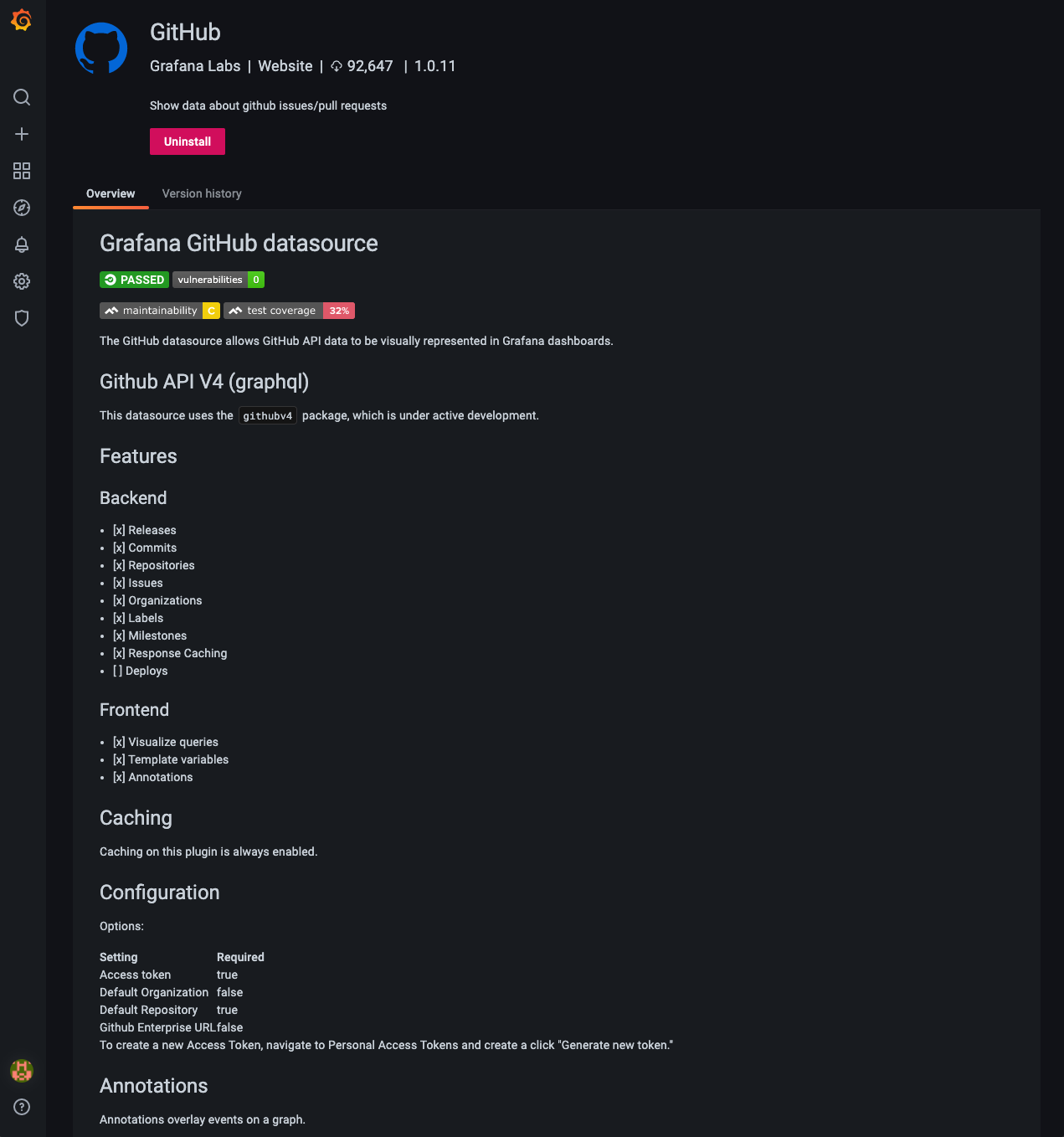Screen dimensions: 1064x1137
Task: Open Alerting via the bell icon
Action: [21, 244]
